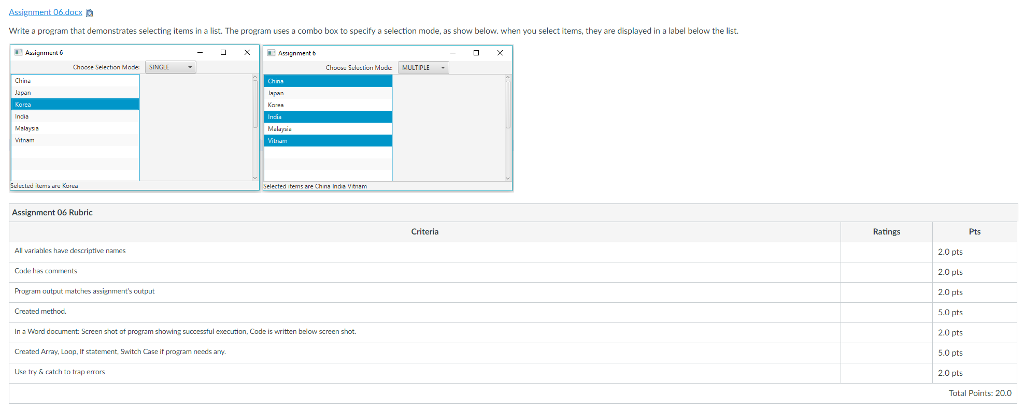1024x411 pixels.
Task: Click the preview icon beside Assignment 06.docx
Action: pos(90,12)
